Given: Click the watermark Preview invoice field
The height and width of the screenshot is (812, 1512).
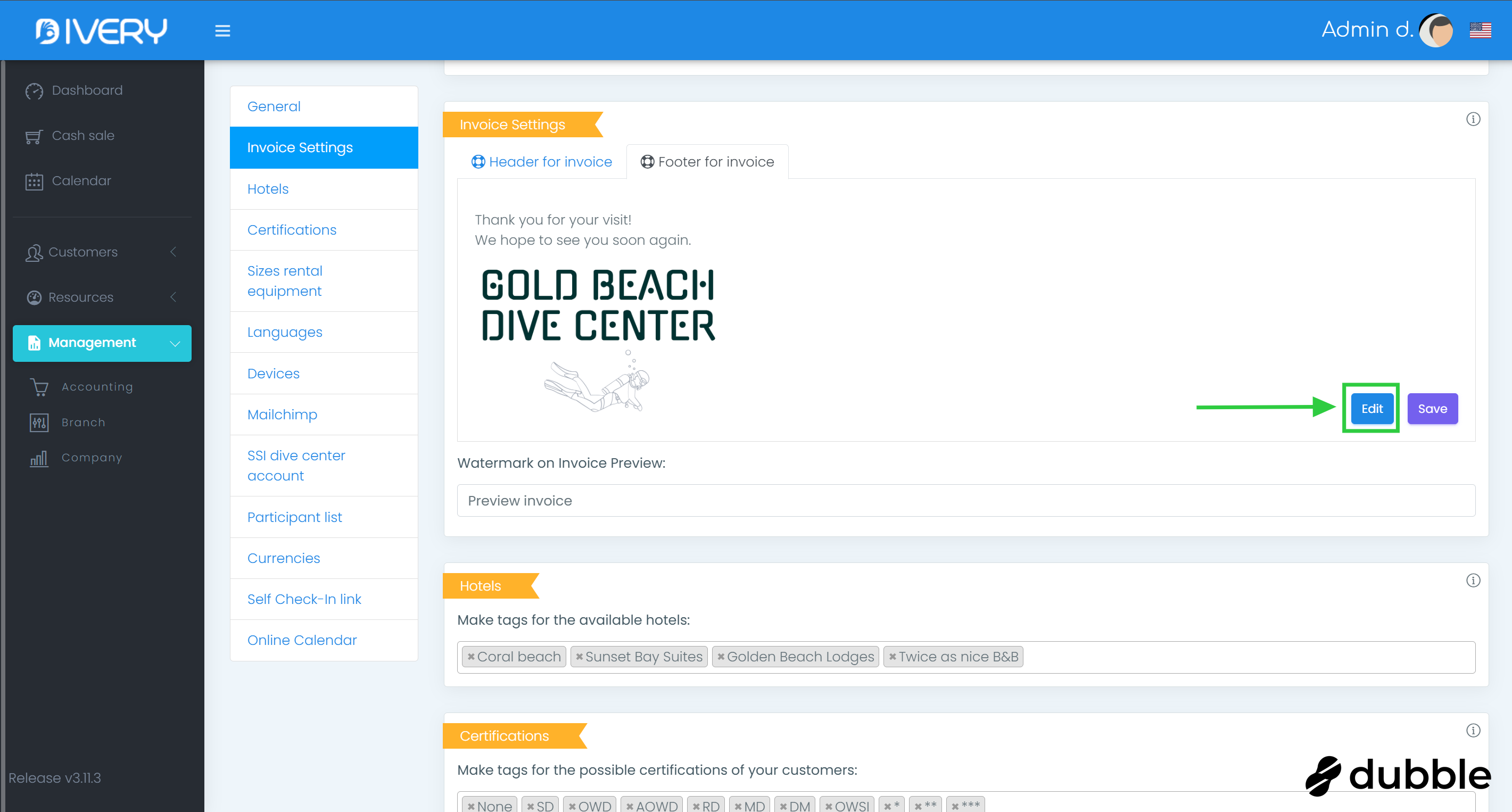Looking at the screenshot, I should pos(965,501).
